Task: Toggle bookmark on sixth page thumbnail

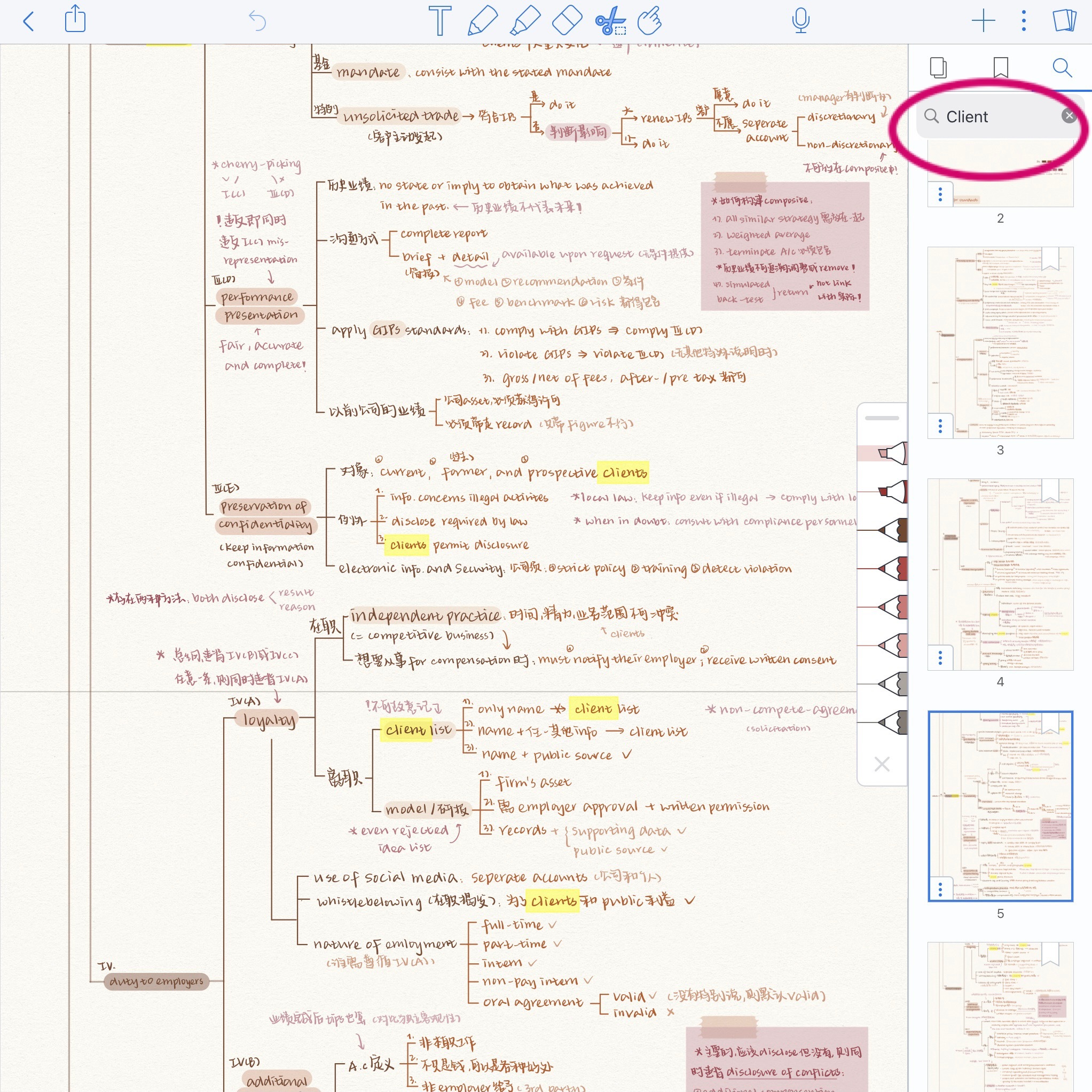Action: click(1050, 954)
